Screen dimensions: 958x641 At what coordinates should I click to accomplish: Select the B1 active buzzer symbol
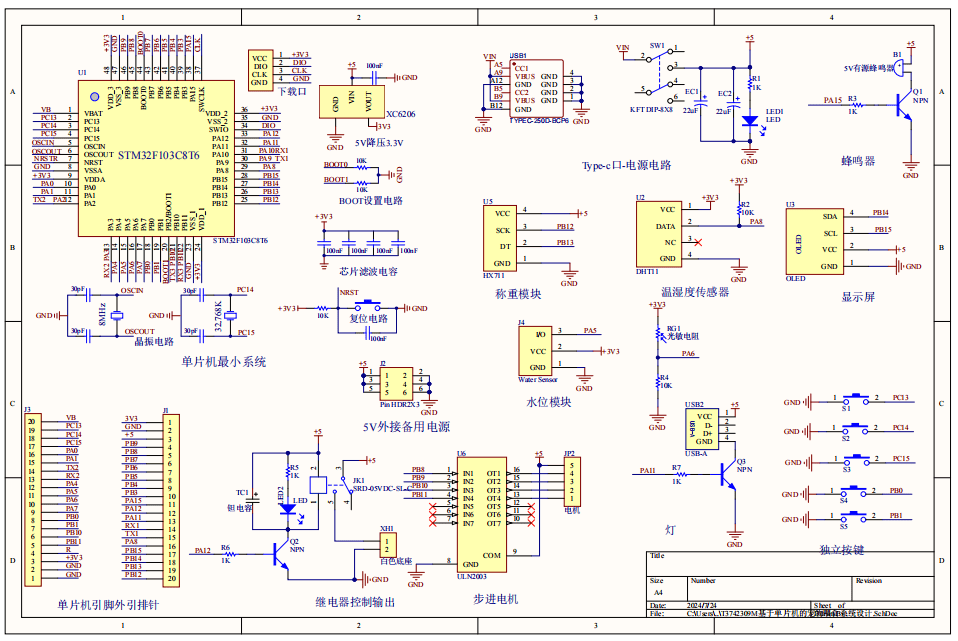click(x=899, y=67)
